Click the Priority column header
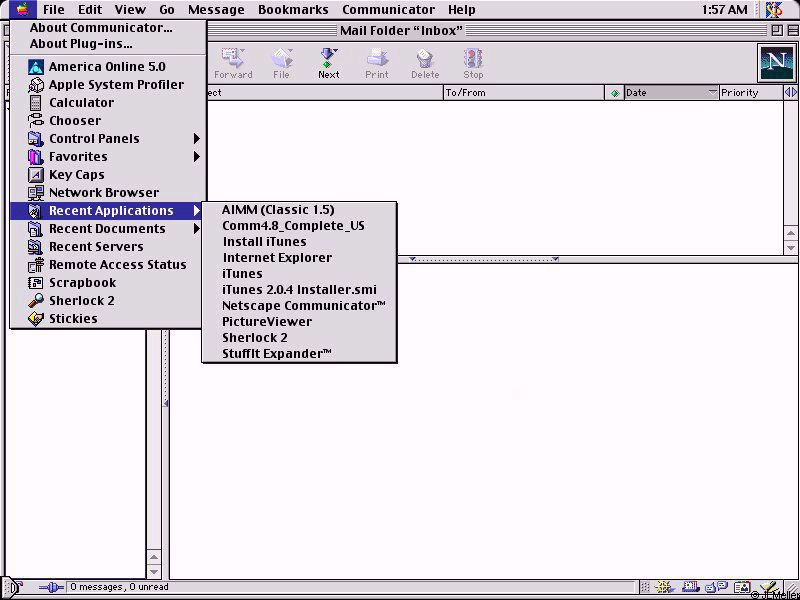 (x=740, y=93)
